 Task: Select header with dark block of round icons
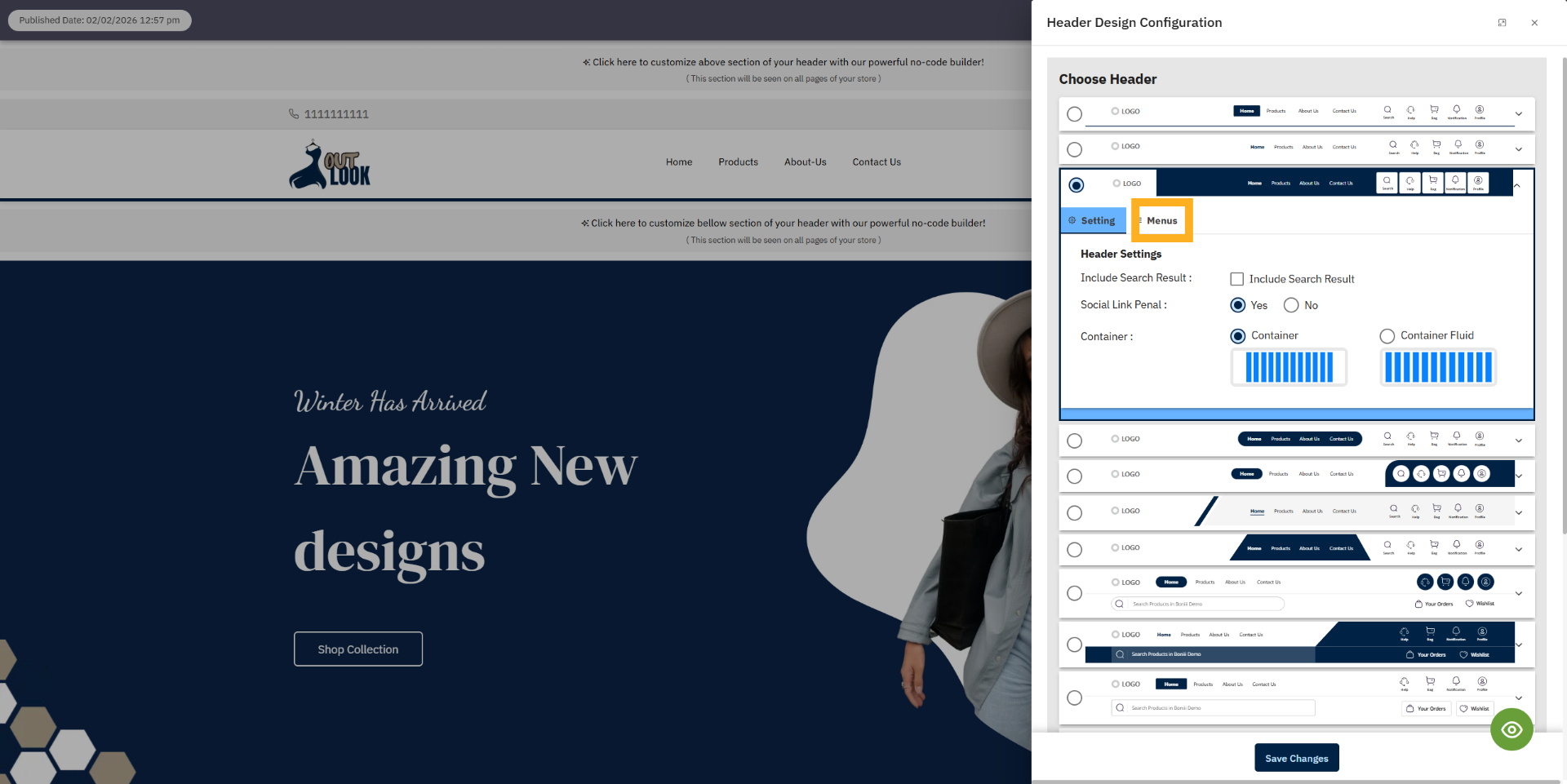point(1075,476)
